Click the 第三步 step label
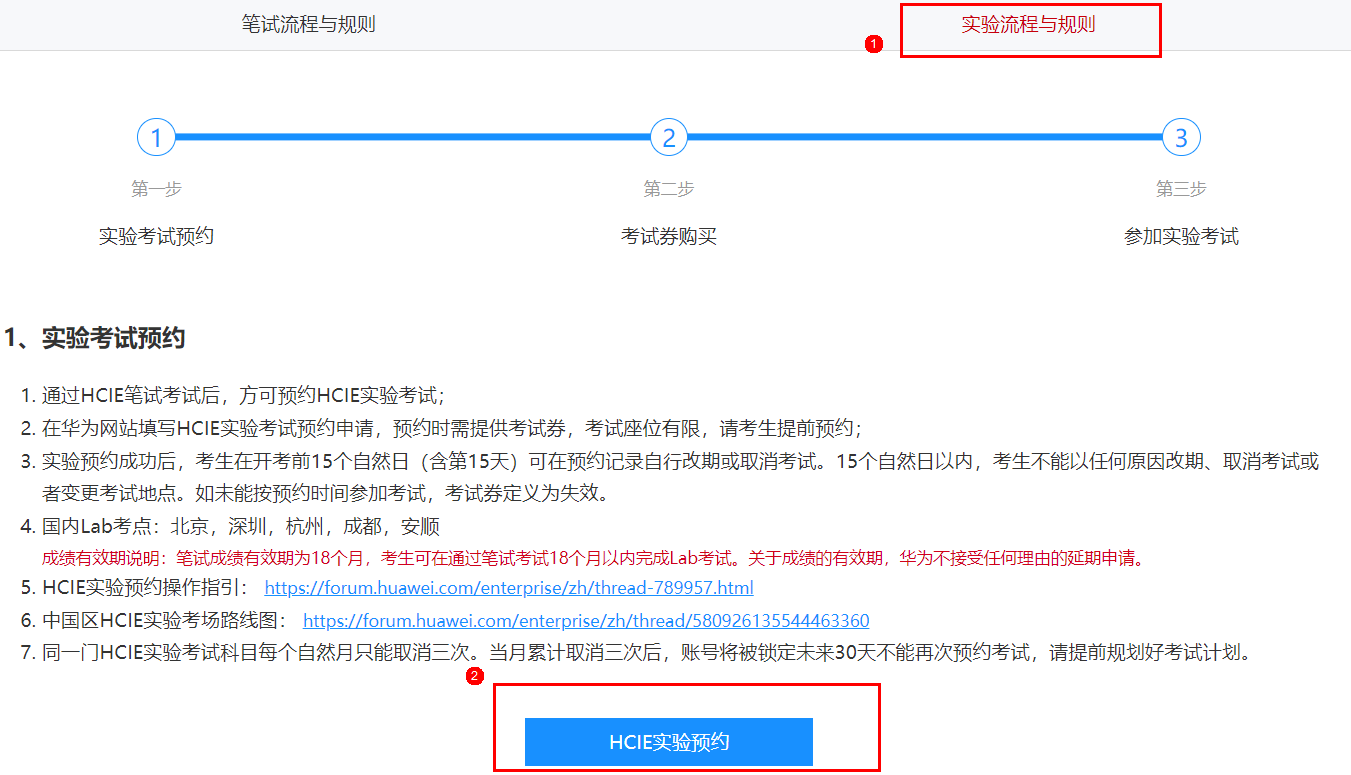 pyautogui.click(x=1181, y=189)
